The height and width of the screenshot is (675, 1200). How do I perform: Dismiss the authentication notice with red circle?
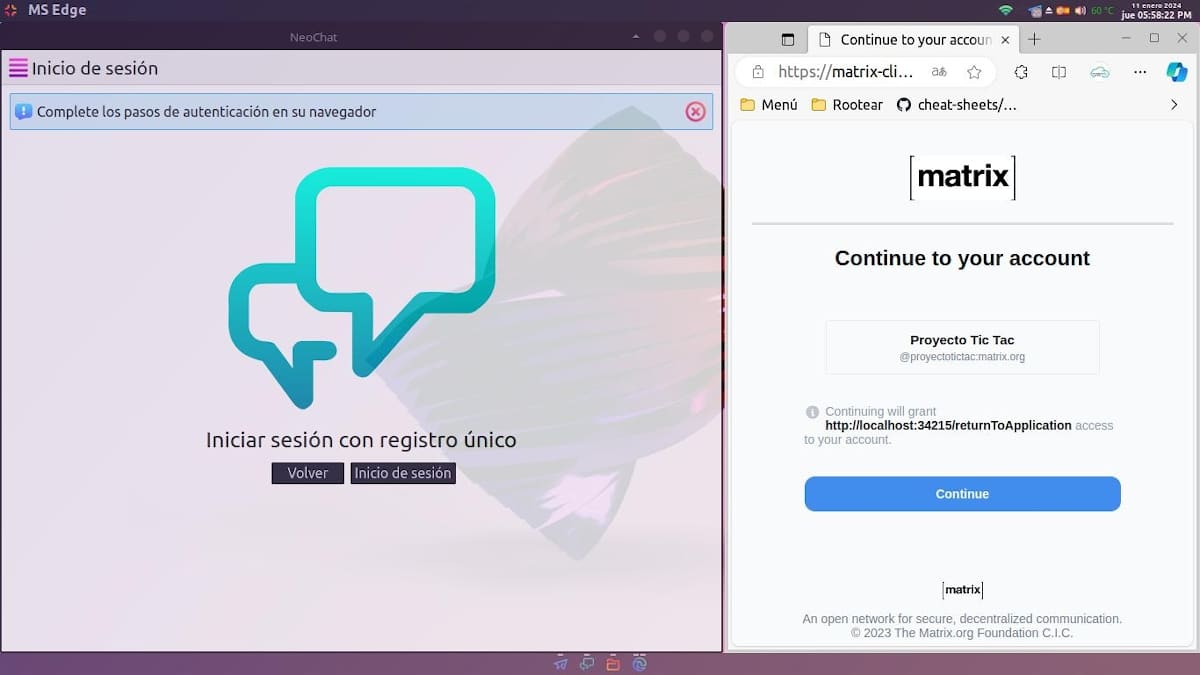click(696, 111)
